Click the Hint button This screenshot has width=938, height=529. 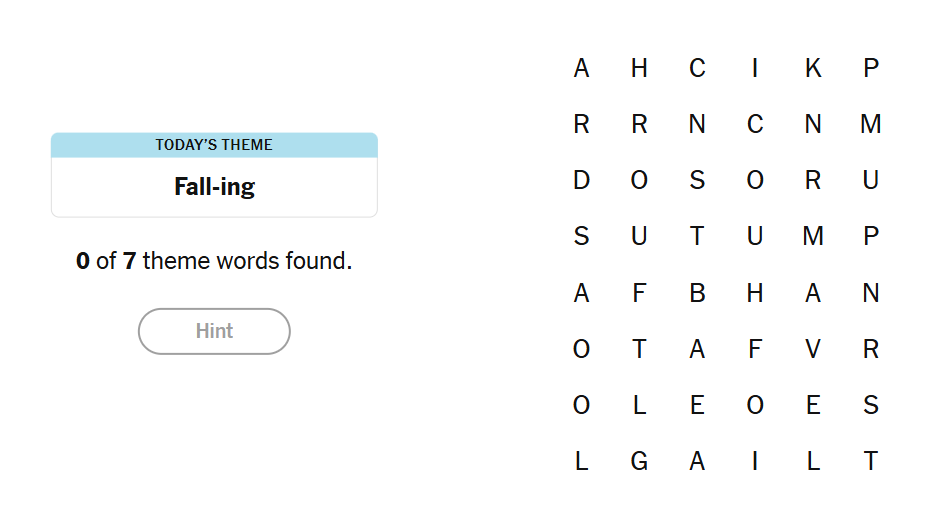point(214,331)
